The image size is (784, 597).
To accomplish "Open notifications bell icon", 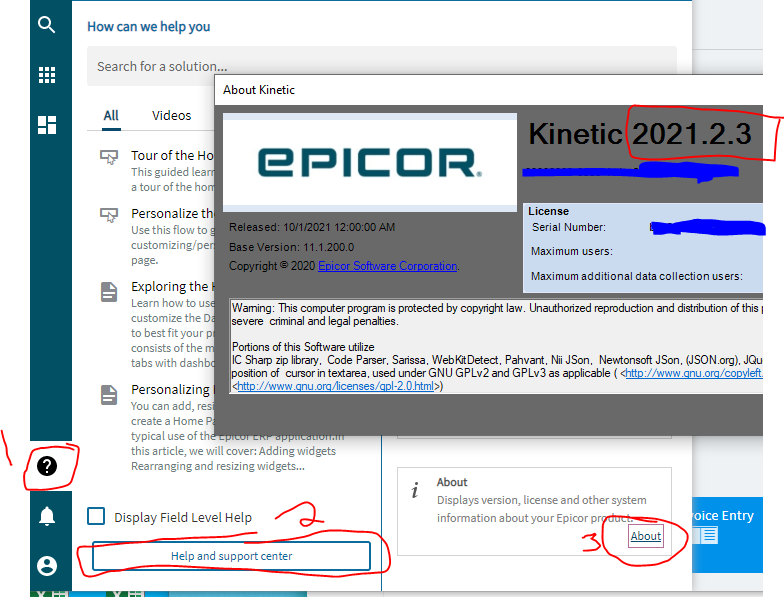I will click(46, 516).
